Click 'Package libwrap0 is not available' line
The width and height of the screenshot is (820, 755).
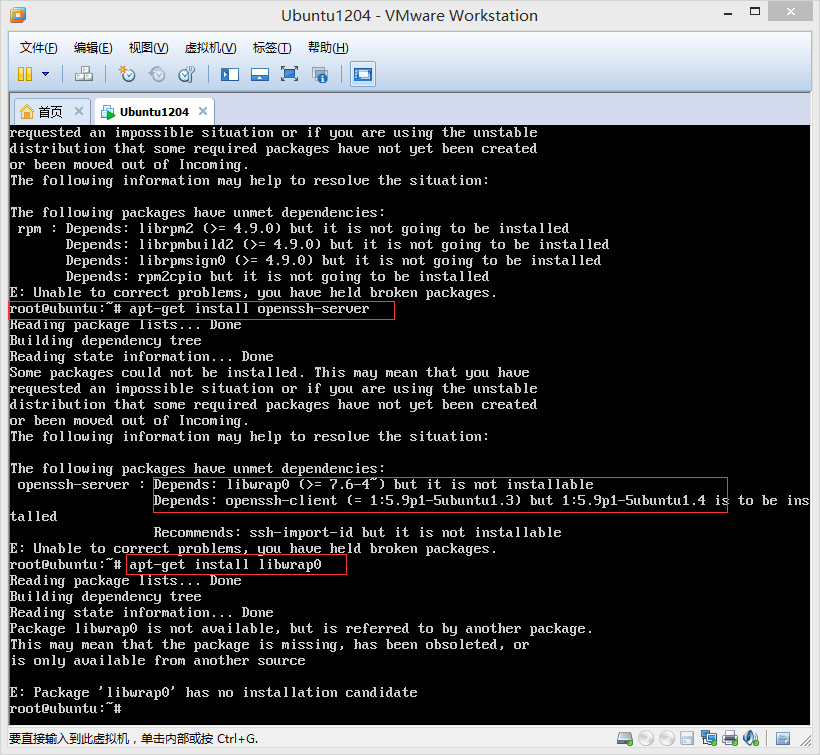(301, 628)
